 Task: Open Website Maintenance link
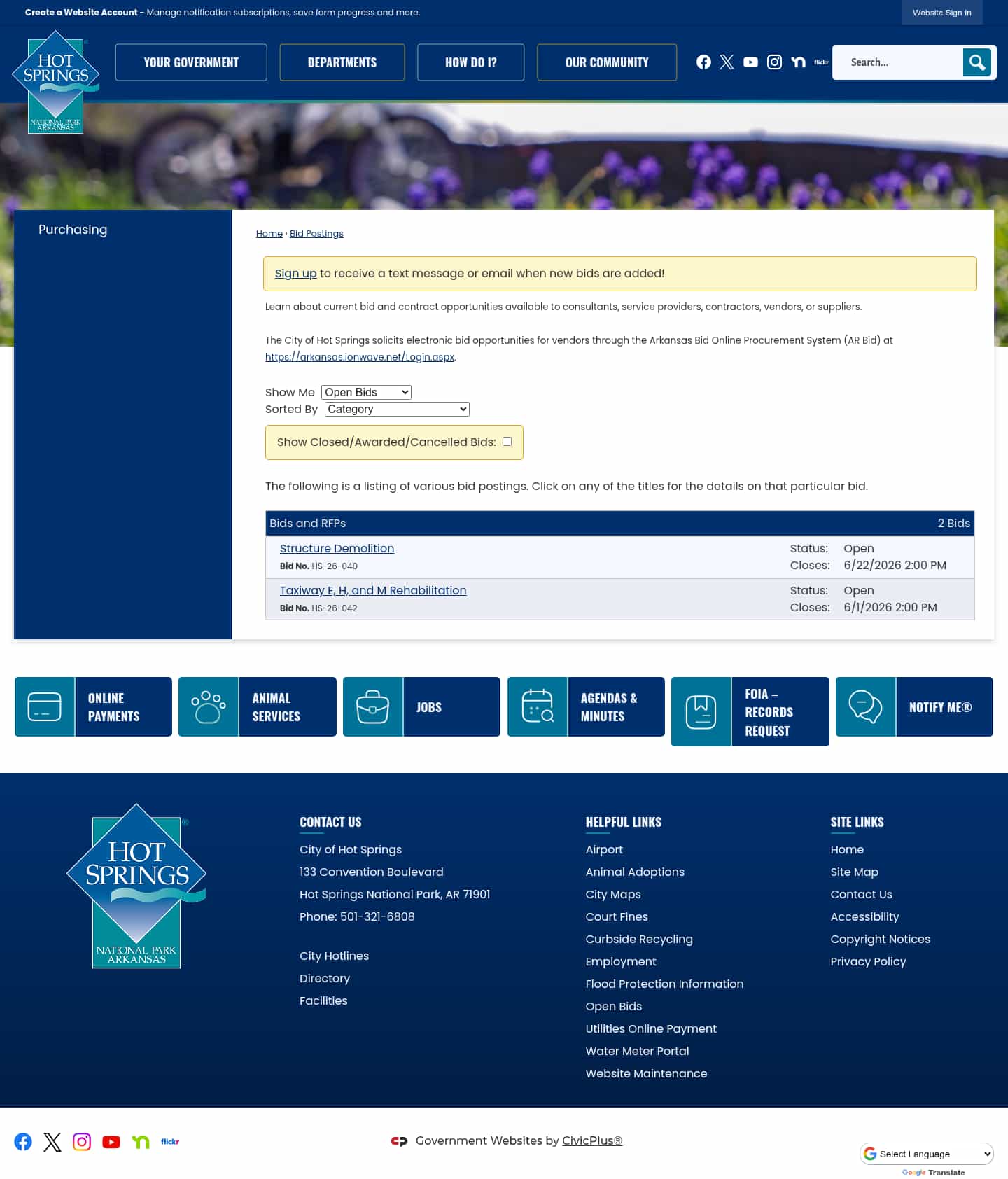pyautogui.click(x=646, y=1074)
